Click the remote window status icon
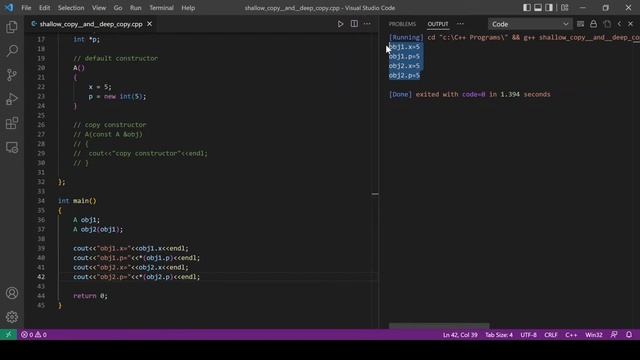The width and height of the screenshot is (640, 360). pos(8,335)
